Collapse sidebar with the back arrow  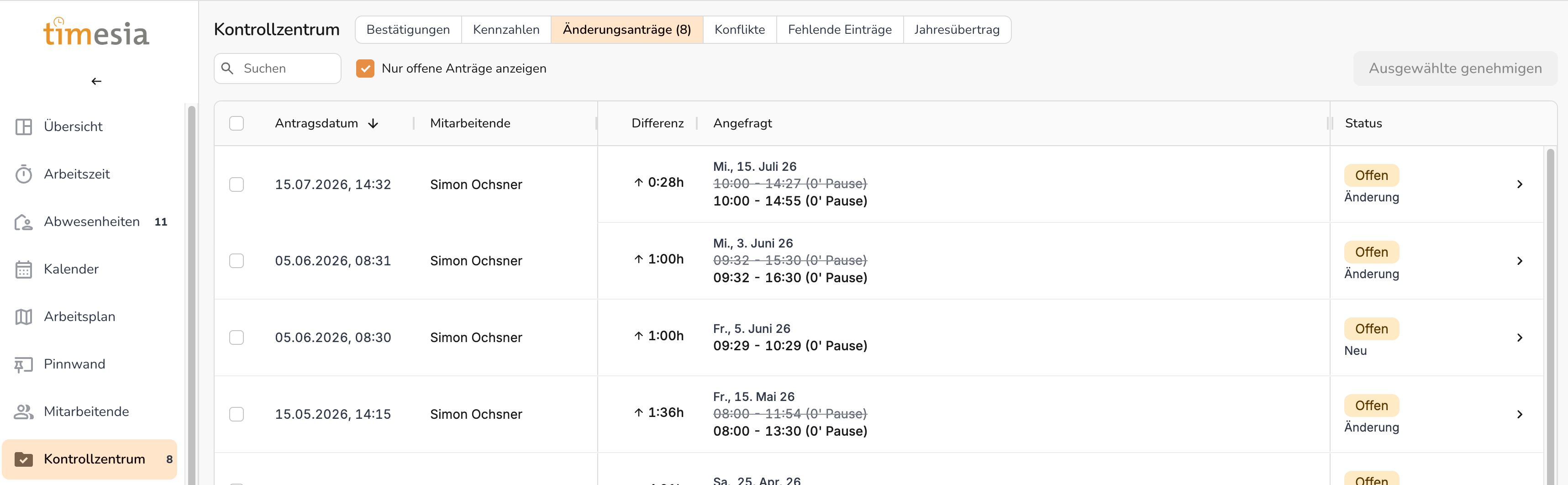96,81
